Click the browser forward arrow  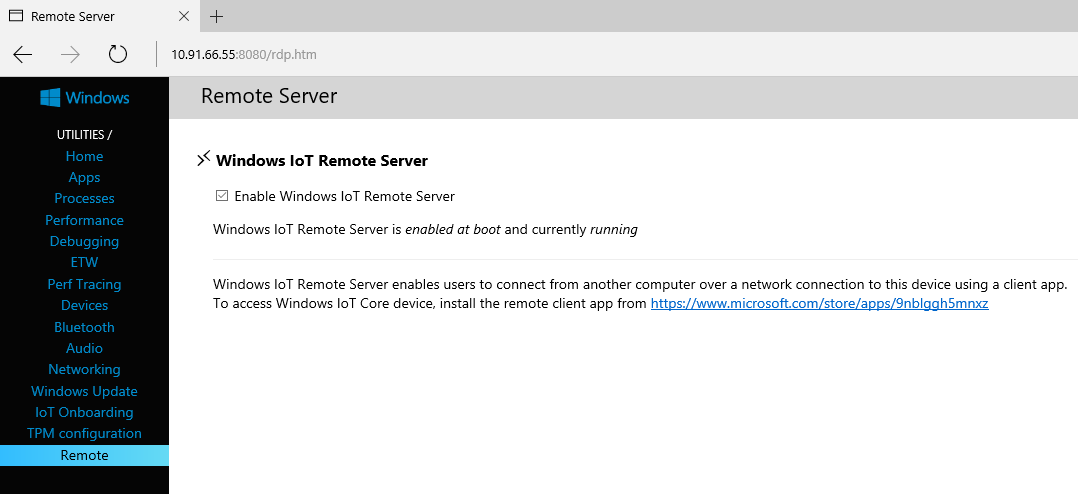(x=70, y=54)
